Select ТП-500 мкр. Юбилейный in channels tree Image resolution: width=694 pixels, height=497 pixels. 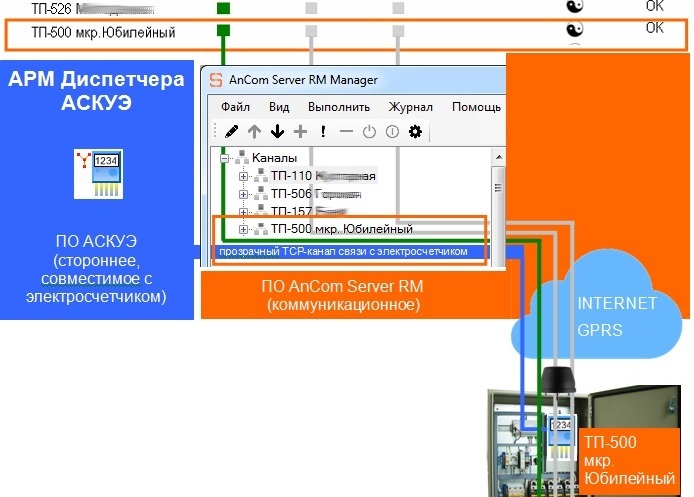click(x=342, y=229)
